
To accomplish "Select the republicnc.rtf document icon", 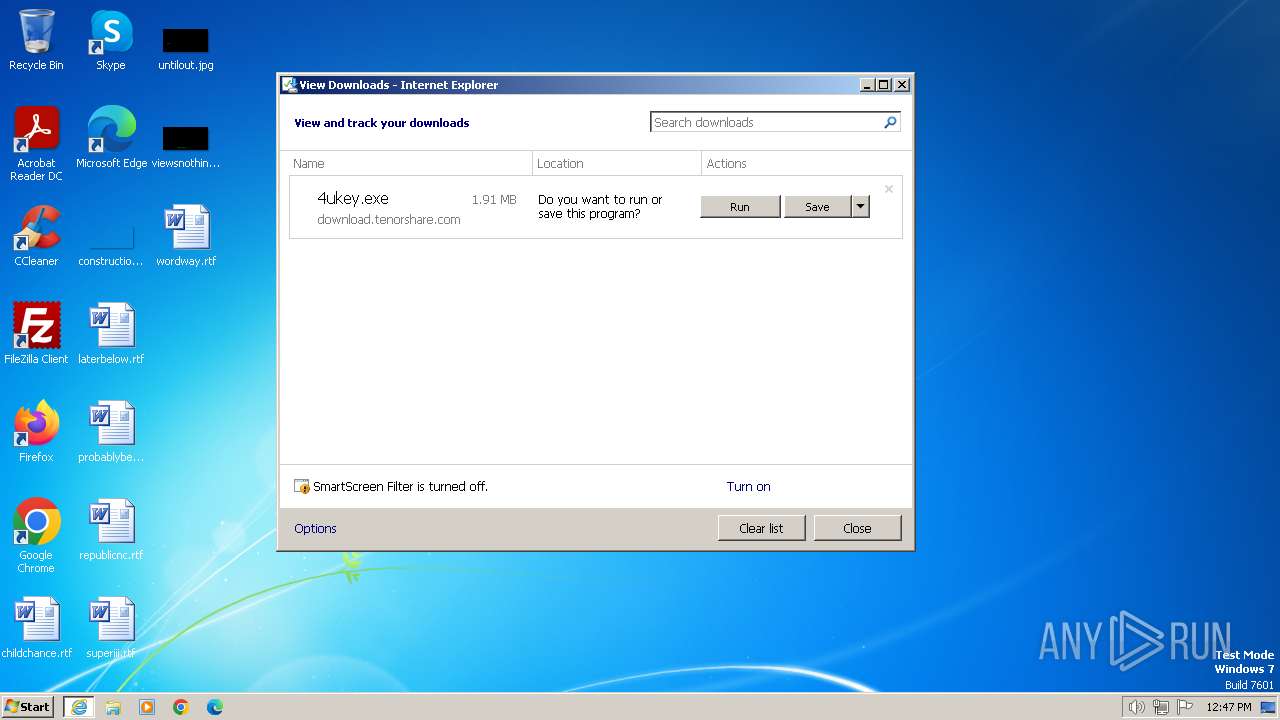I will (x=111, y=530).
